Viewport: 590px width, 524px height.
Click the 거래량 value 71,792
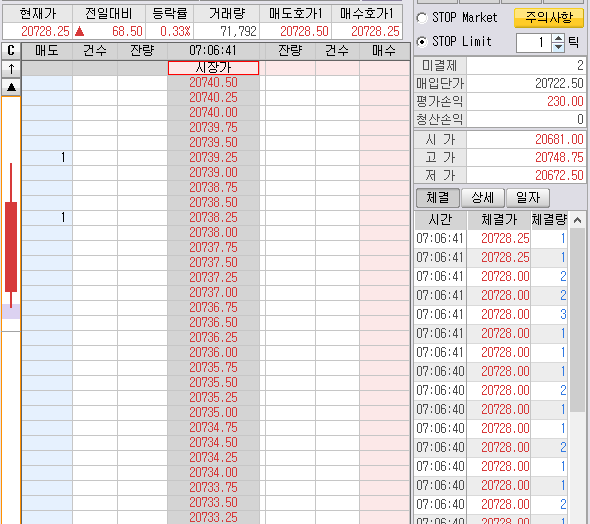[238, 31]
